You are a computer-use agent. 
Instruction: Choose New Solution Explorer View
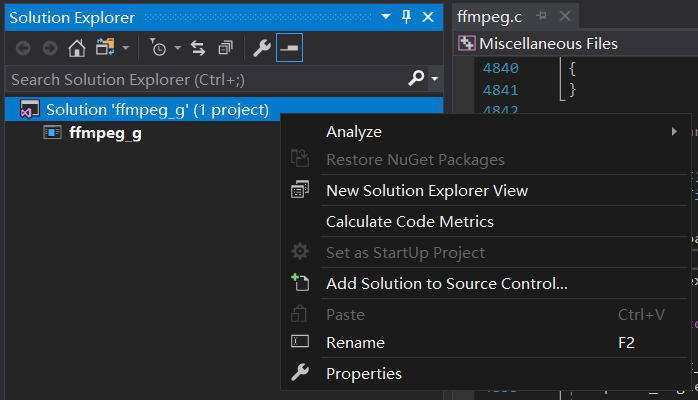[x=485, y=190]
